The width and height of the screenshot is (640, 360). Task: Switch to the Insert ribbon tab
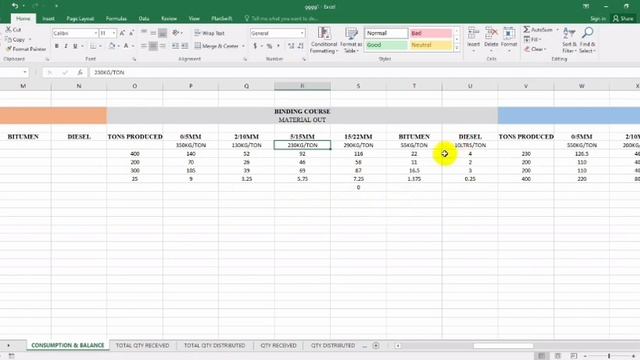[48, 19]
